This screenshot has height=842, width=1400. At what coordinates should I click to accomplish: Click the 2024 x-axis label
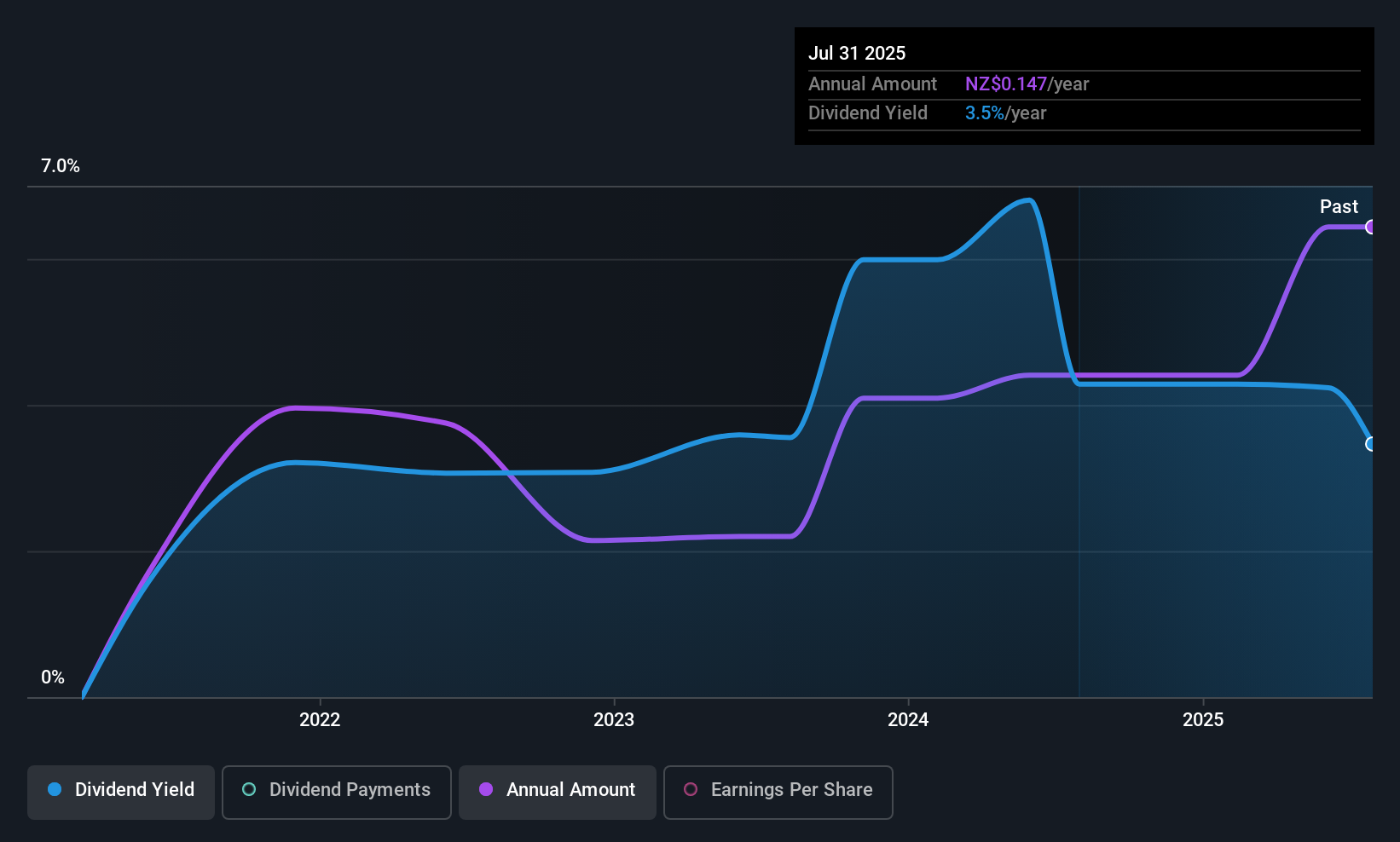coord(908,720)
